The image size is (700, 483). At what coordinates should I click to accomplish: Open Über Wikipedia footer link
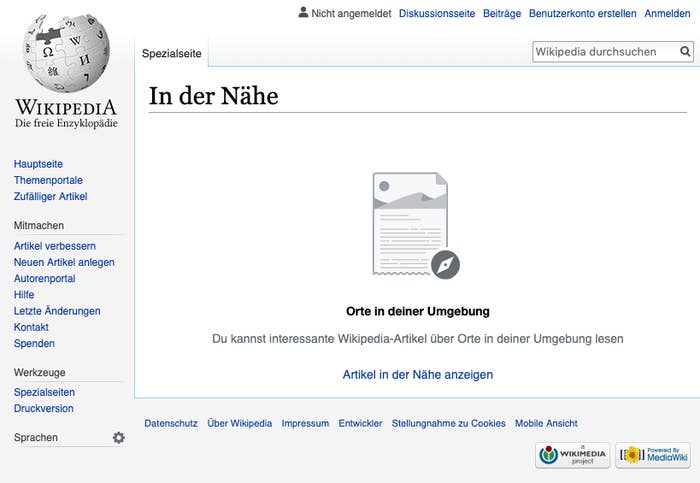coord(239,423)
